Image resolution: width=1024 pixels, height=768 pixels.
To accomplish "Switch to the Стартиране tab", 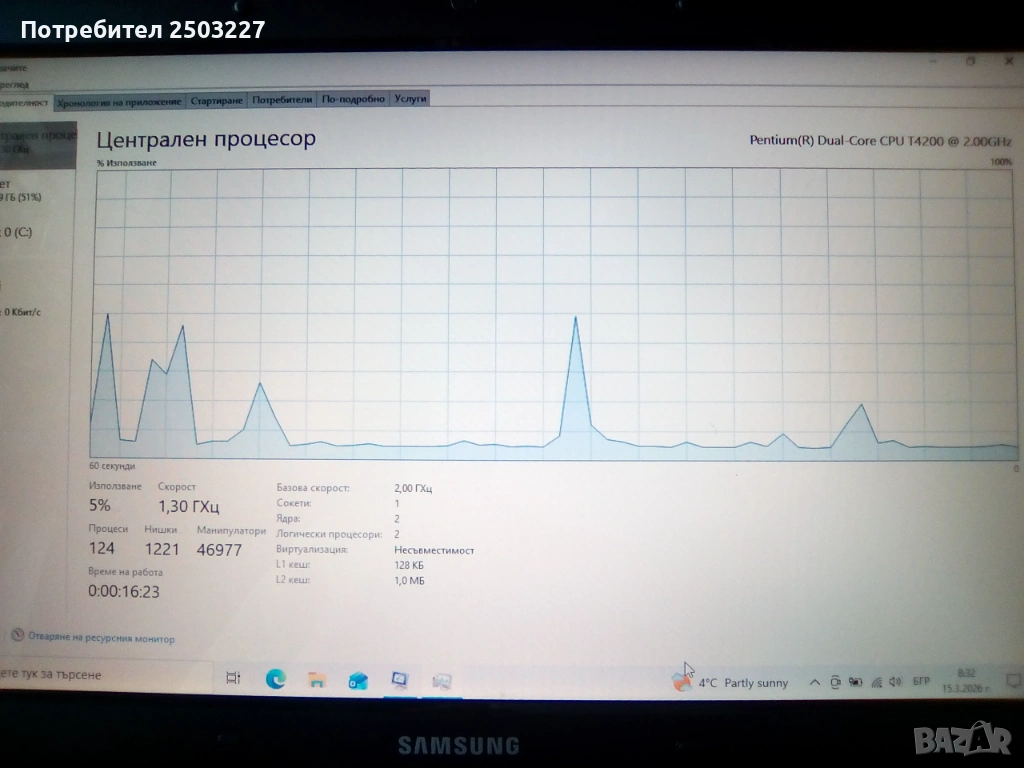I will click(x=216, y=101).
